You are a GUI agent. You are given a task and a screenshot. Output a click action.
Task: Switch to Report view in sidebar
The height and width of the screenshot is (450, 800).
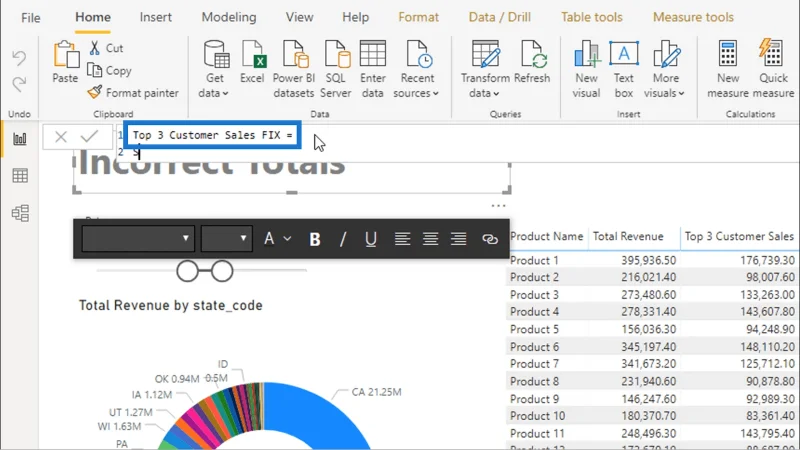click(x=20, y=139)
